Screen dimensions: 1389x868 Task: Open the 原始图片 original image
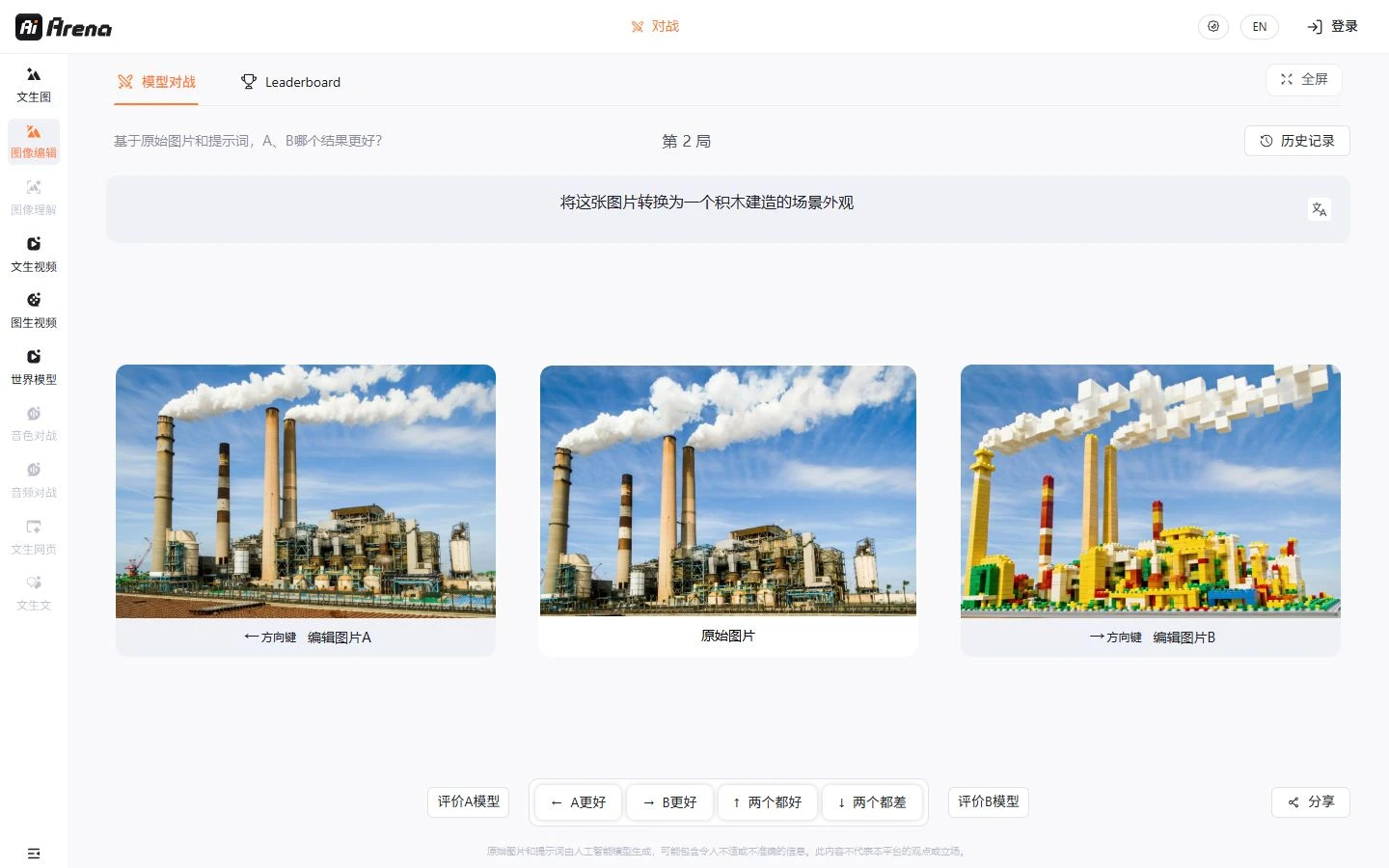click(x=728, y=490)
